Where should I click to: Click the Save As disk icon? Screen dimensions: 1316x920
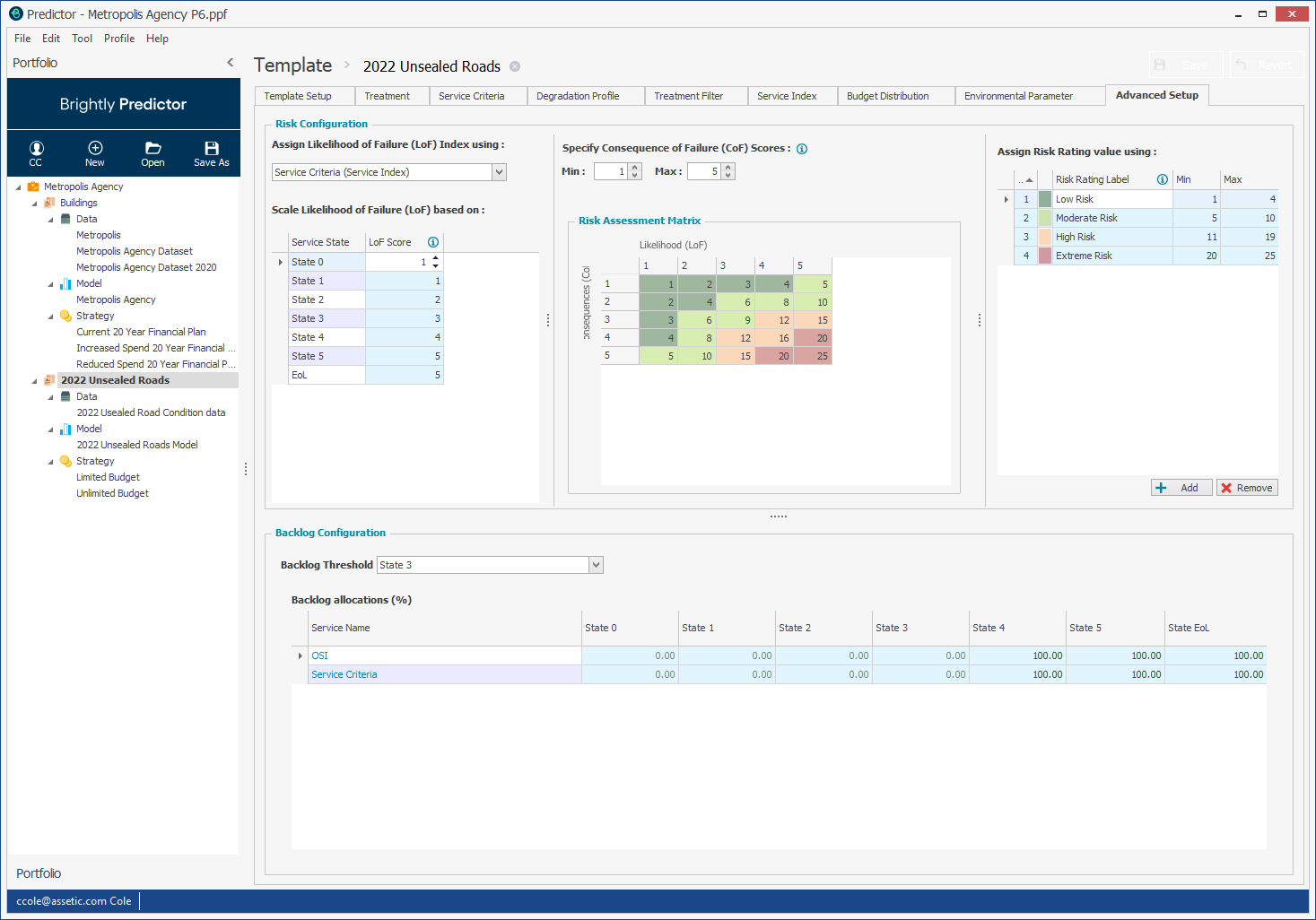coord(212,149)
